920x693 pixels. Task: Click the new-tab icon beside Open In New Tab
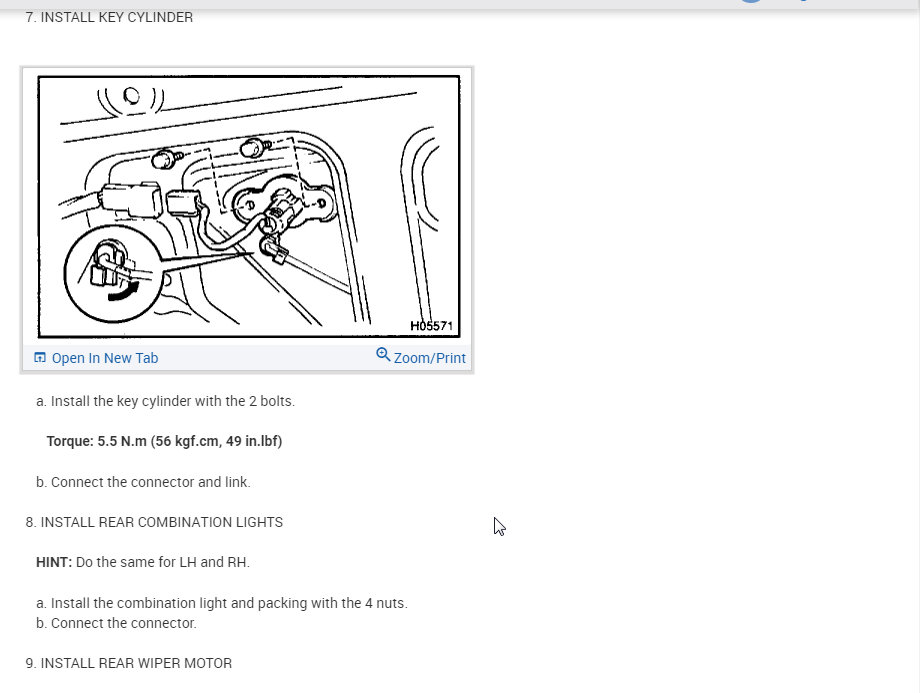coord(40,357)
